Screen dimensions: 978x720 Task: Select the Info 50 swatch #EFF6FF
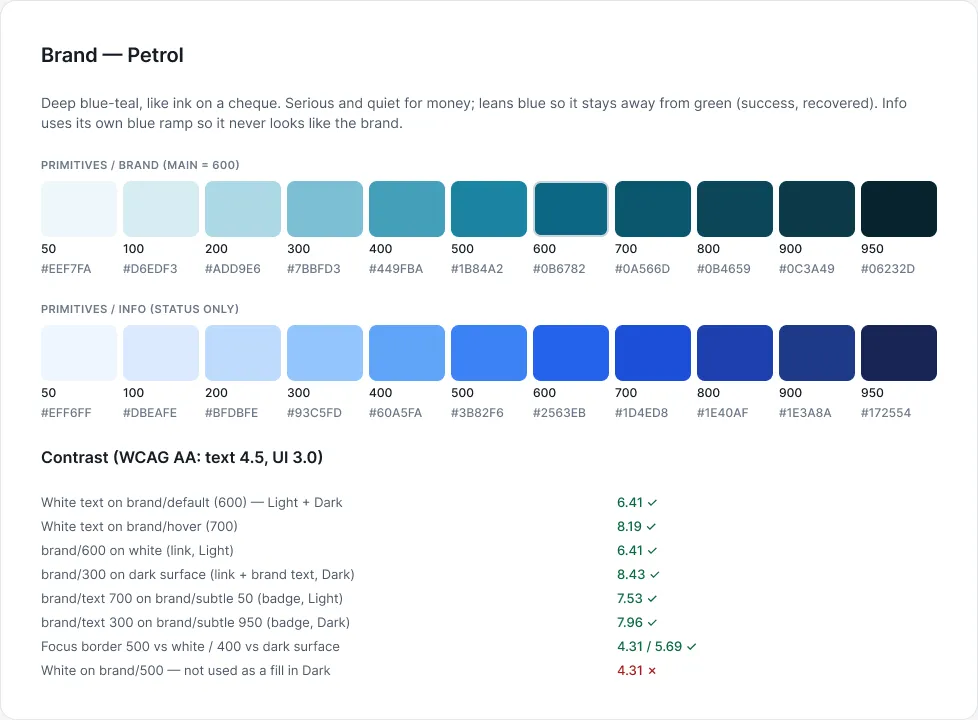(x=79, y=353)
